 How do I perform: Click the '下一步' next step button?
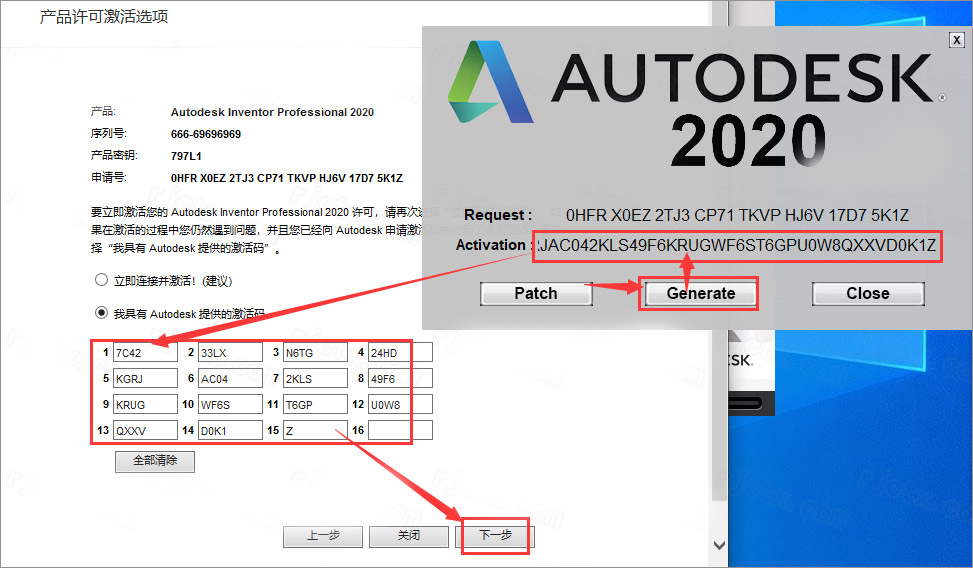(x=495, y=536)
